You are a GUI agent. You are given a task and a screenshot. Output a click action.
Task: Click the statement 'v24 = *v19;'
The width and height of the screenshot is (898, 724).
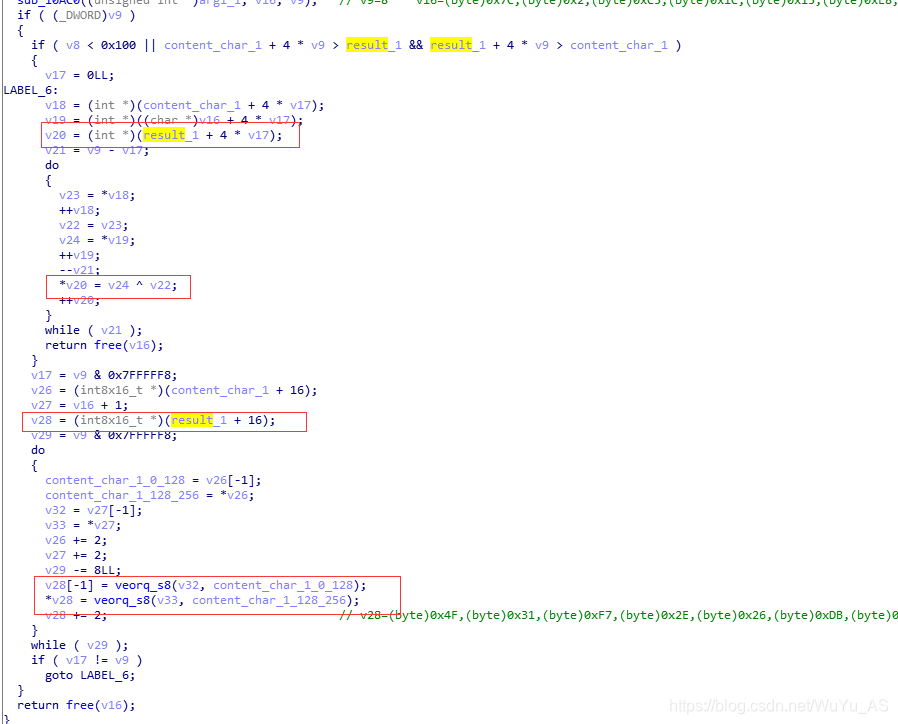coord(97,240)
